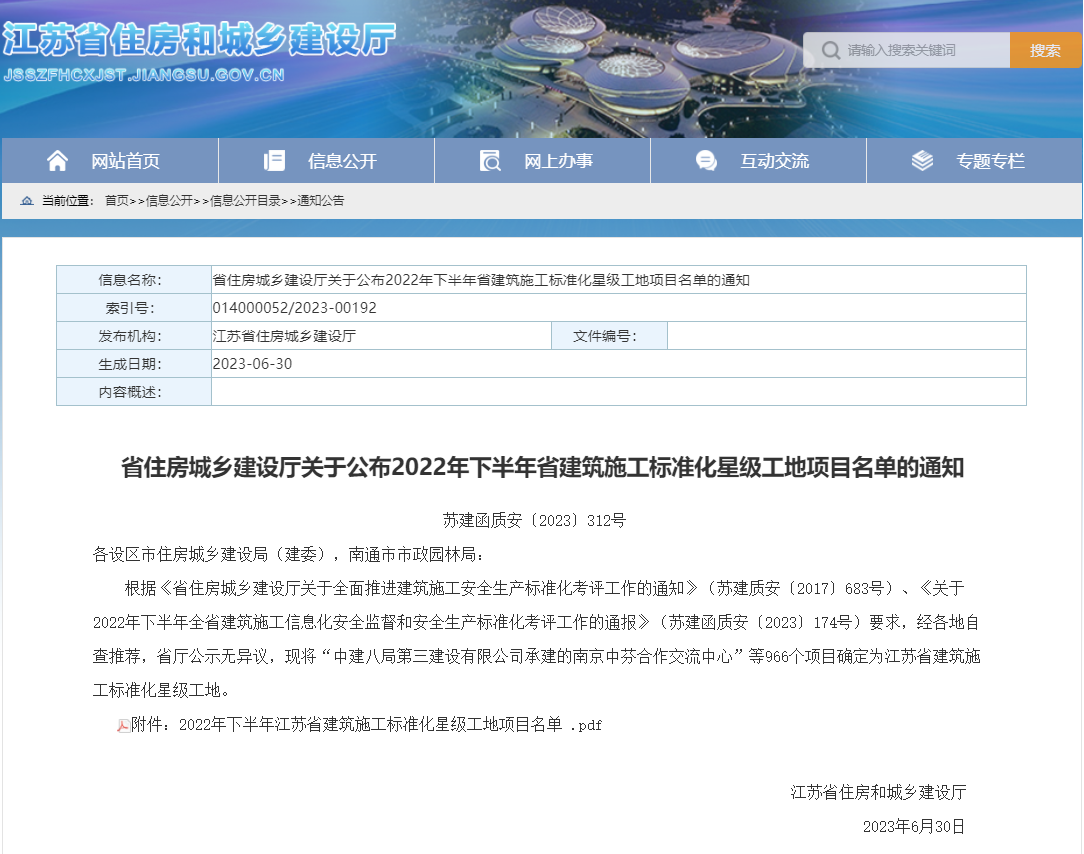1084x854 pixels.
Task: Click the home icon on 网站首页 menu
Action: pyautogui.click(x=58, y=160)
